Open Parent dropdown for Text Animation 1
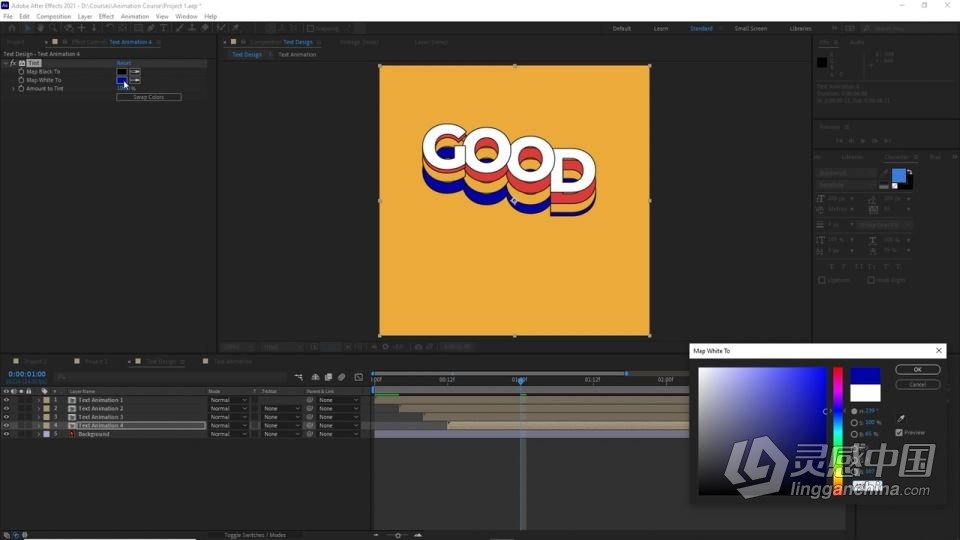The height and width of the screenshot is (540, 960). 338,400
